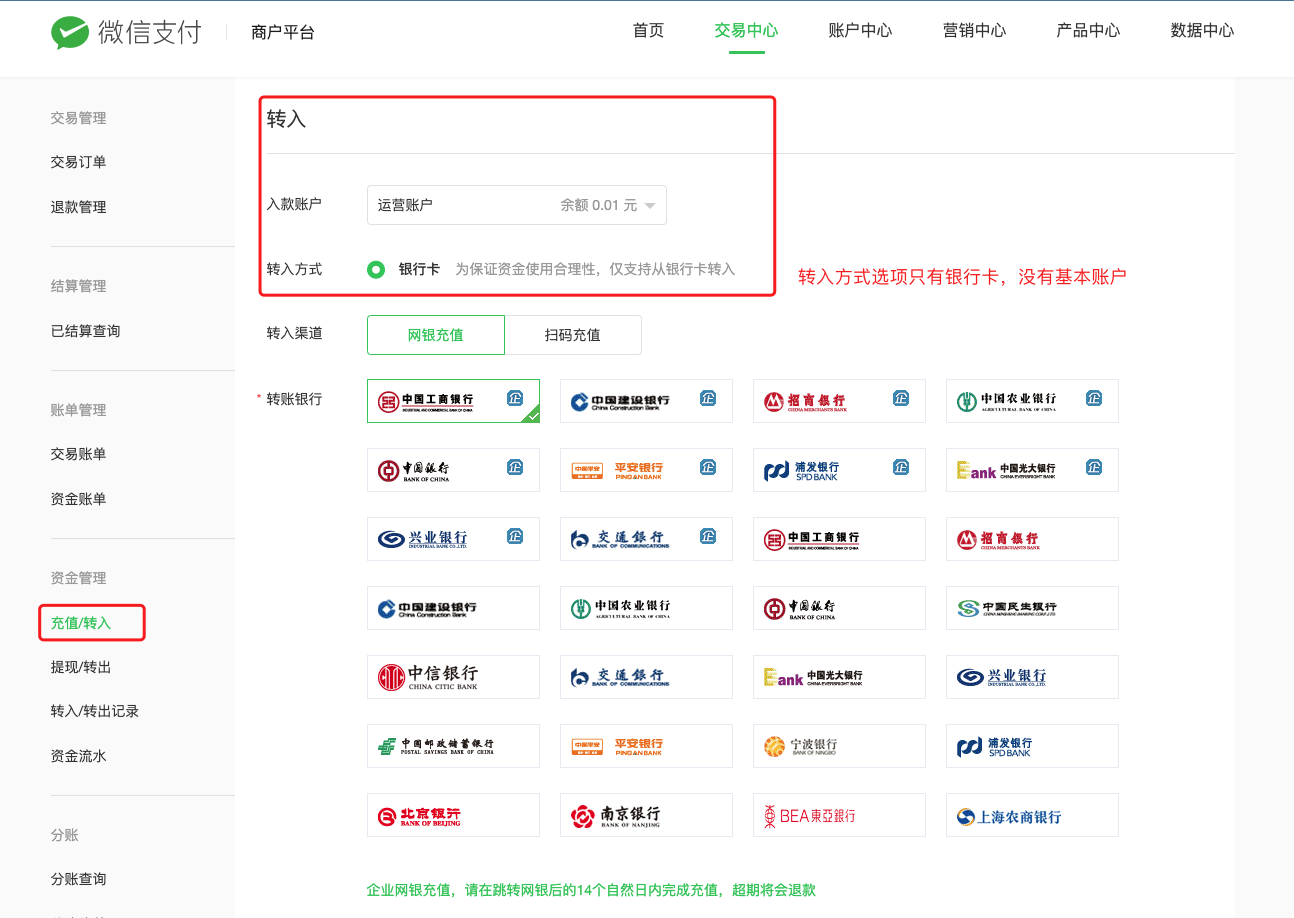Viewport: 1294px width, 918px height.
Task: Open 充值/转入 in the sidebar
Action: (x=81, y=623)
